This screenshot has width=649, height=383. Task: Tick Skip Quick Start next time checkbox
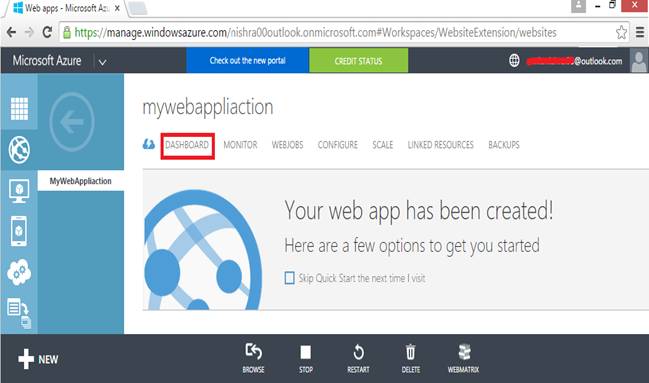[289, 278]
